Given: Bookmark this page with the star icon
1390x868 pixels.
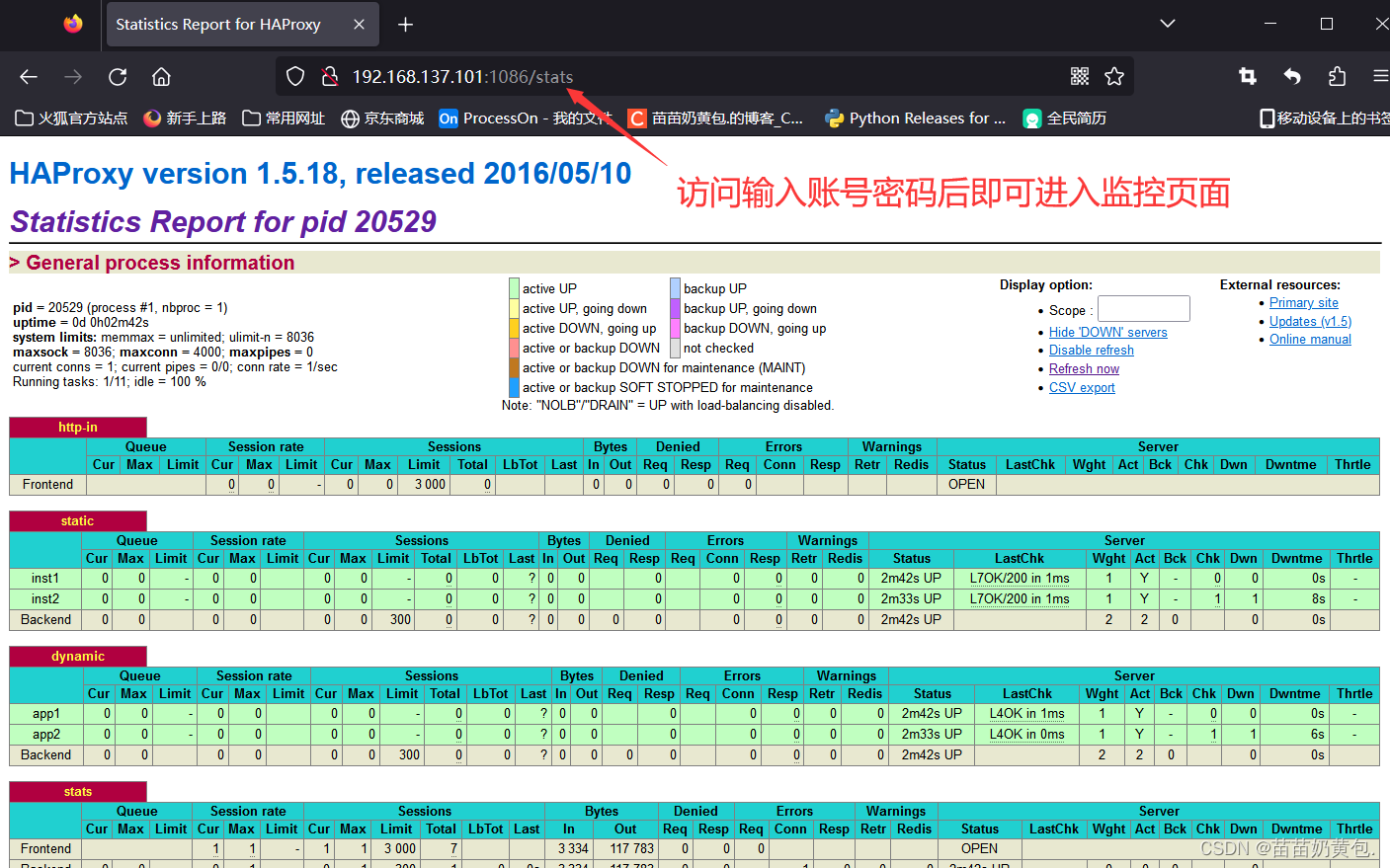Looking at the screenshot, I should (1114, 76).
